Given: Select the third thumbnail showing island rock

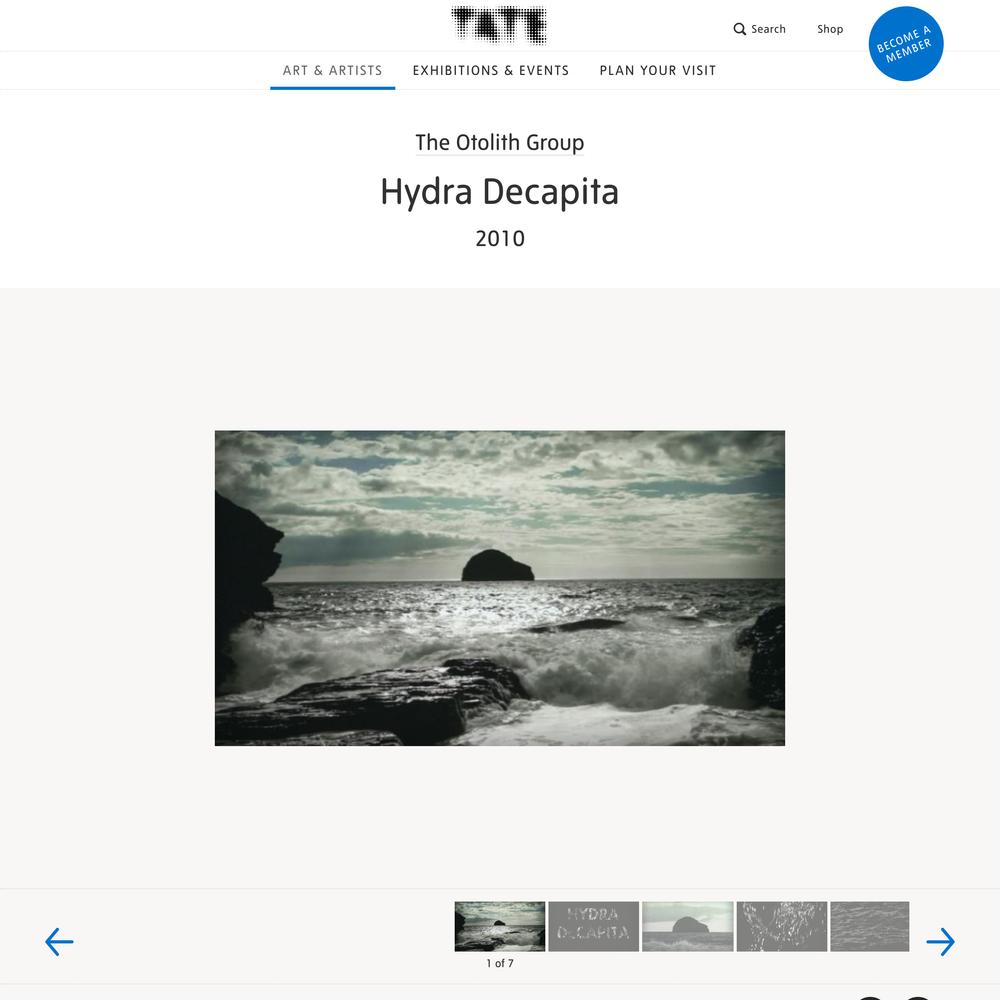Looking at the screenshot, I should pyautogui.click(x=688, y=926).
